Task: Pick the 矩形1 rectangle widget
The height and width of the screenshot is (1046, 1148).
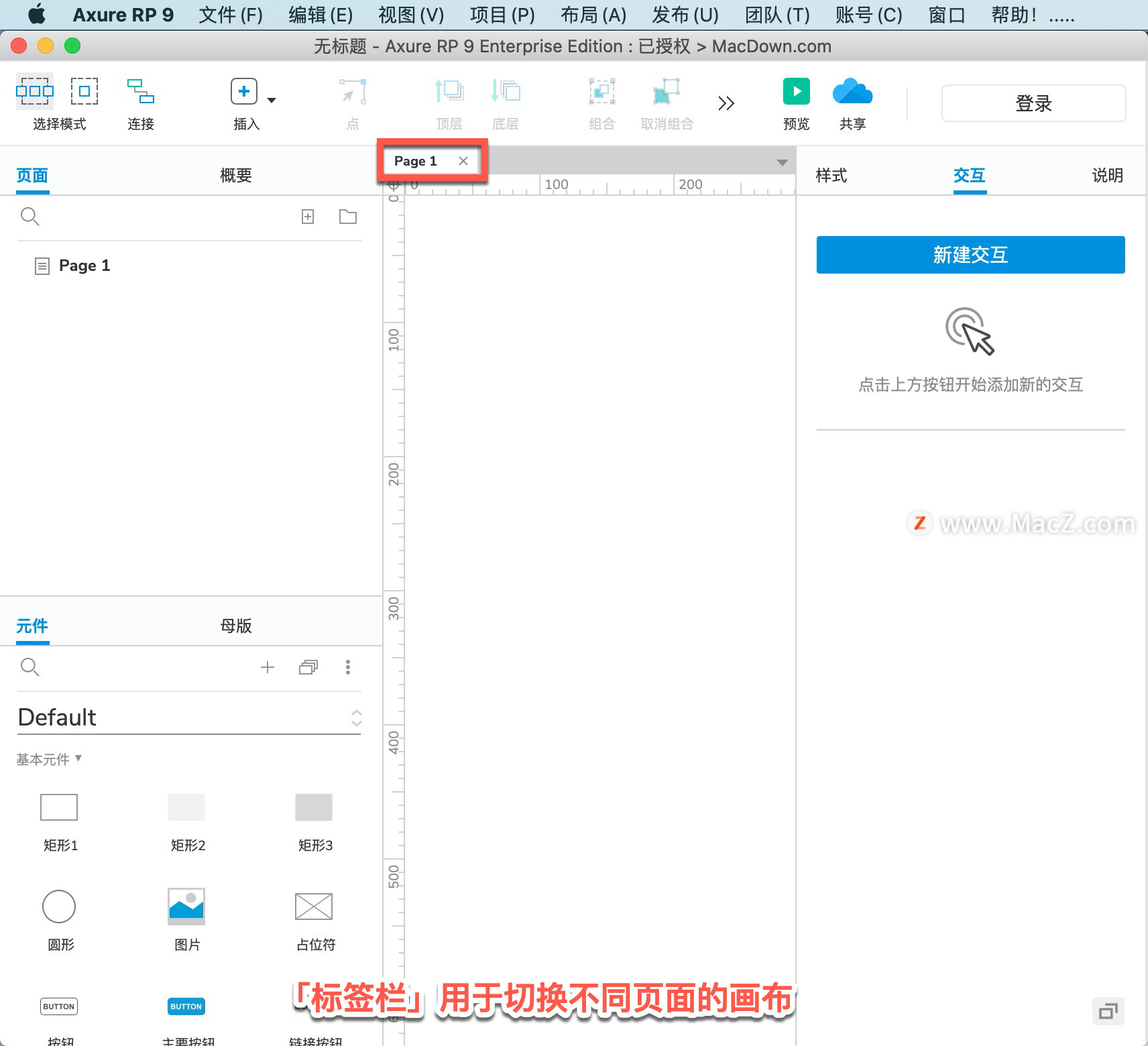Action: 60,823
